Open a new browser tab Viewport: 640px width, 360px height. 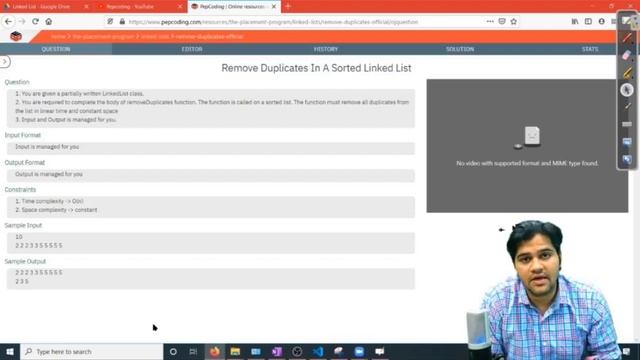[288, 7]
